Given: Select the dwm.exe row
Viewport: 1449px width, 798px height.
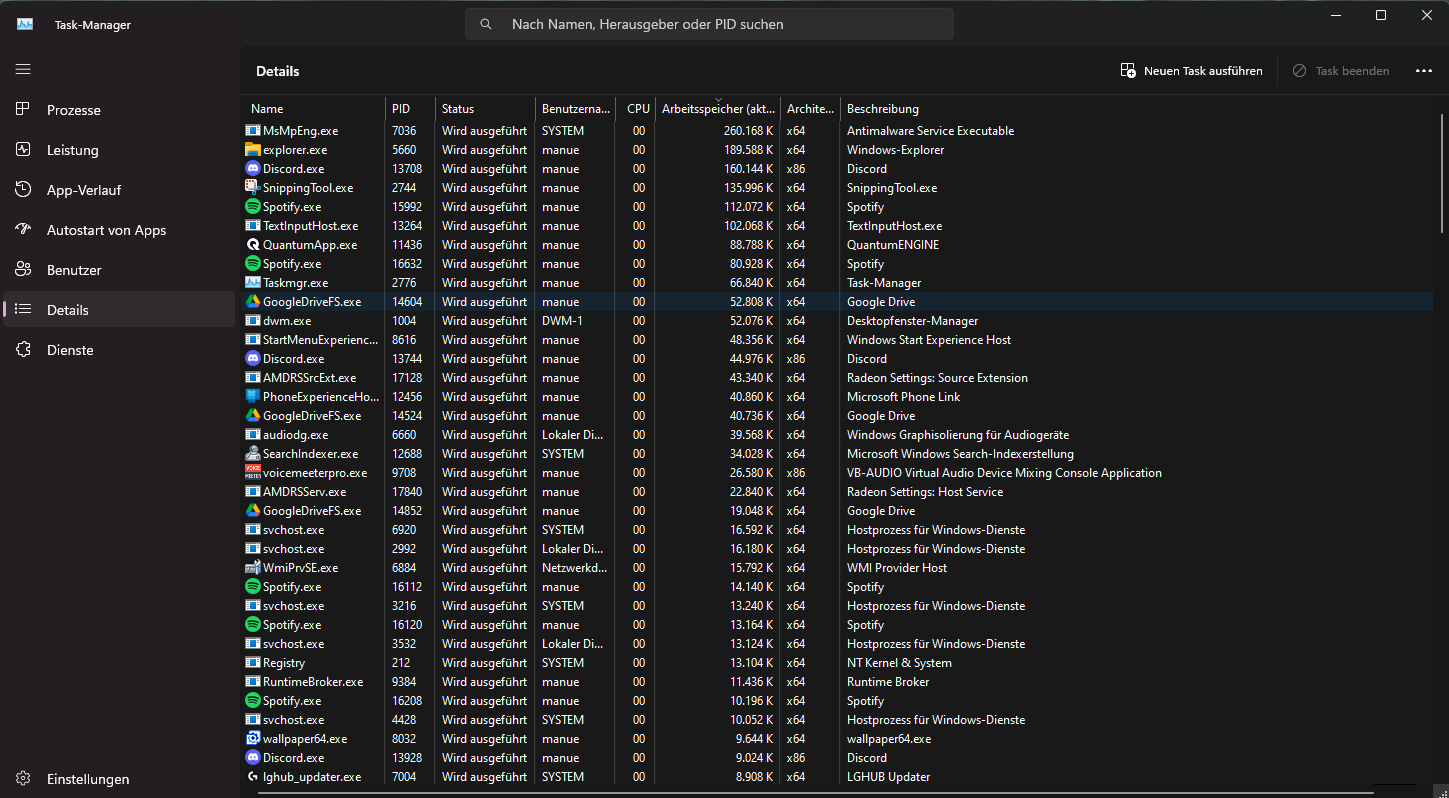Looking at the screenshot, I should pos(838,321).
